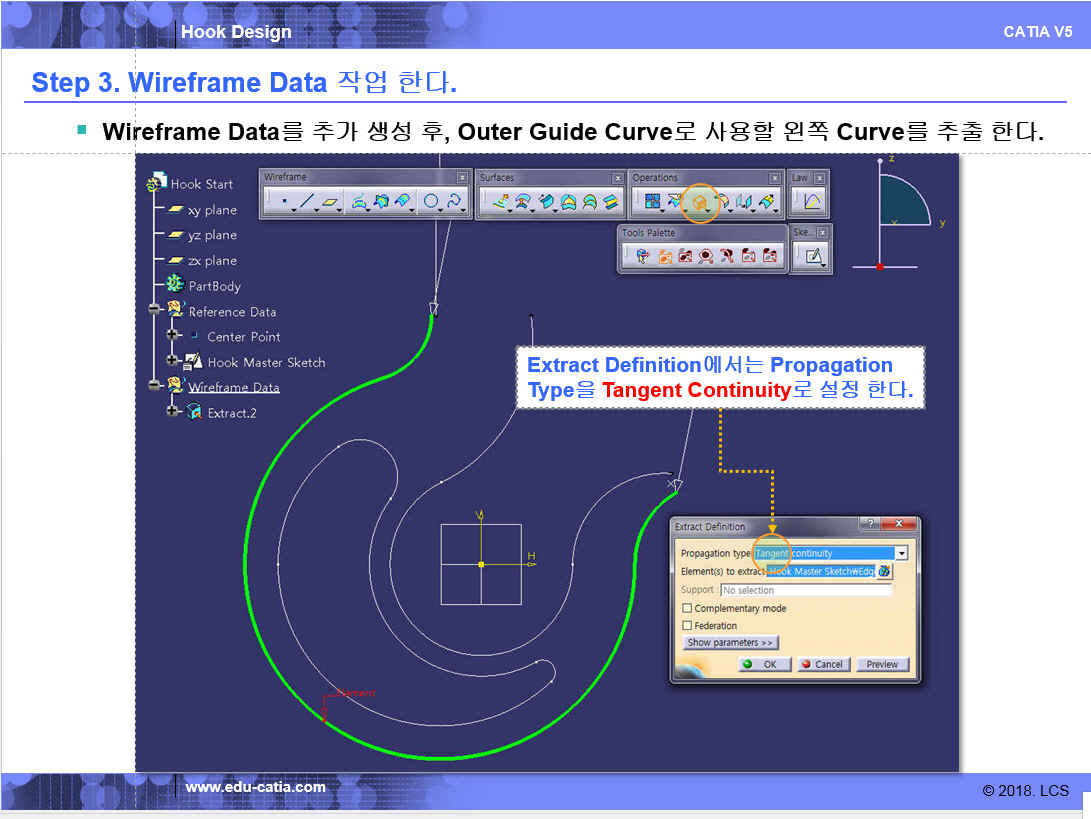Screen dimensions: 1091x819
Task: Enable the Complementary mode checkbox
Action: click(687, 608)
